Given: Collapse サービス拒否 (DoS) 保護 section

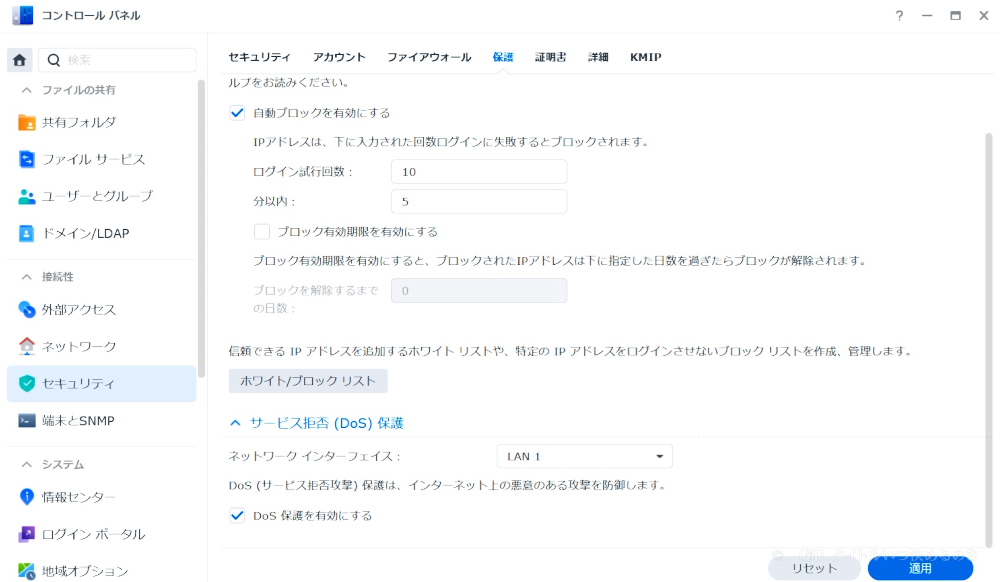Looking at the screenshot, I should 235,423.
